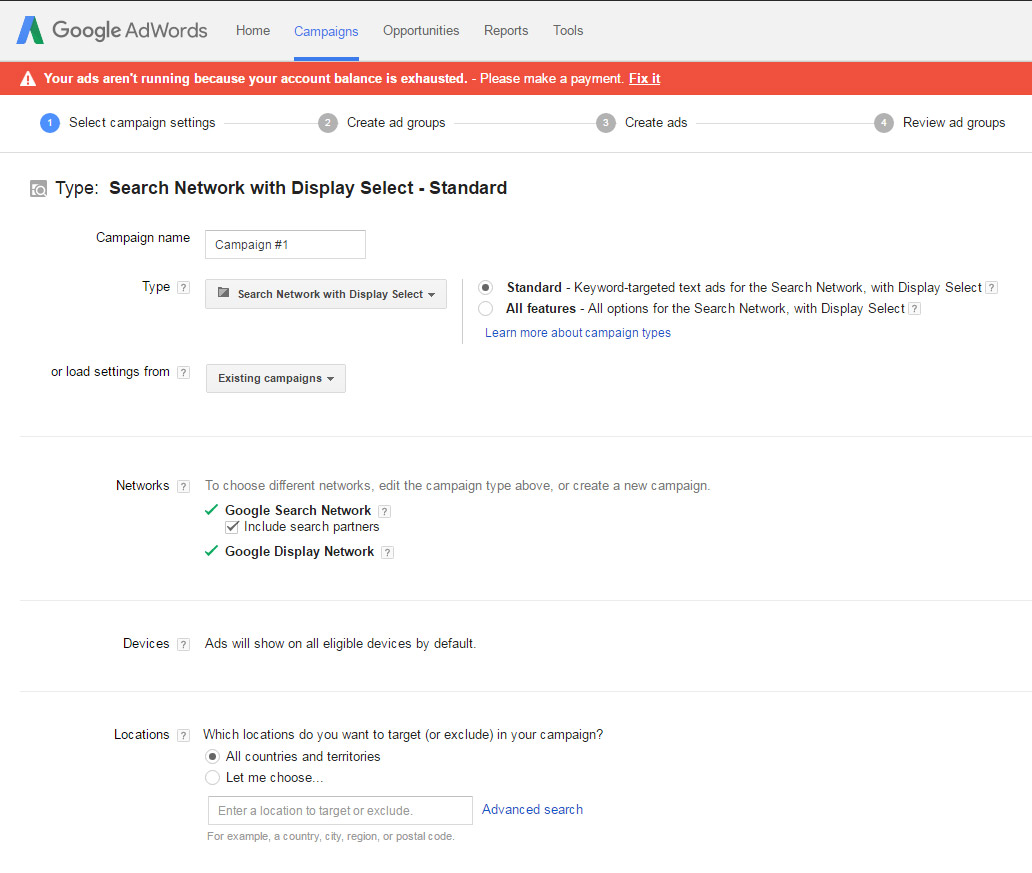Click Campaign name input field
This screenshot has height=873, width=1032.
pyautogui.click(x=285, y=244)
